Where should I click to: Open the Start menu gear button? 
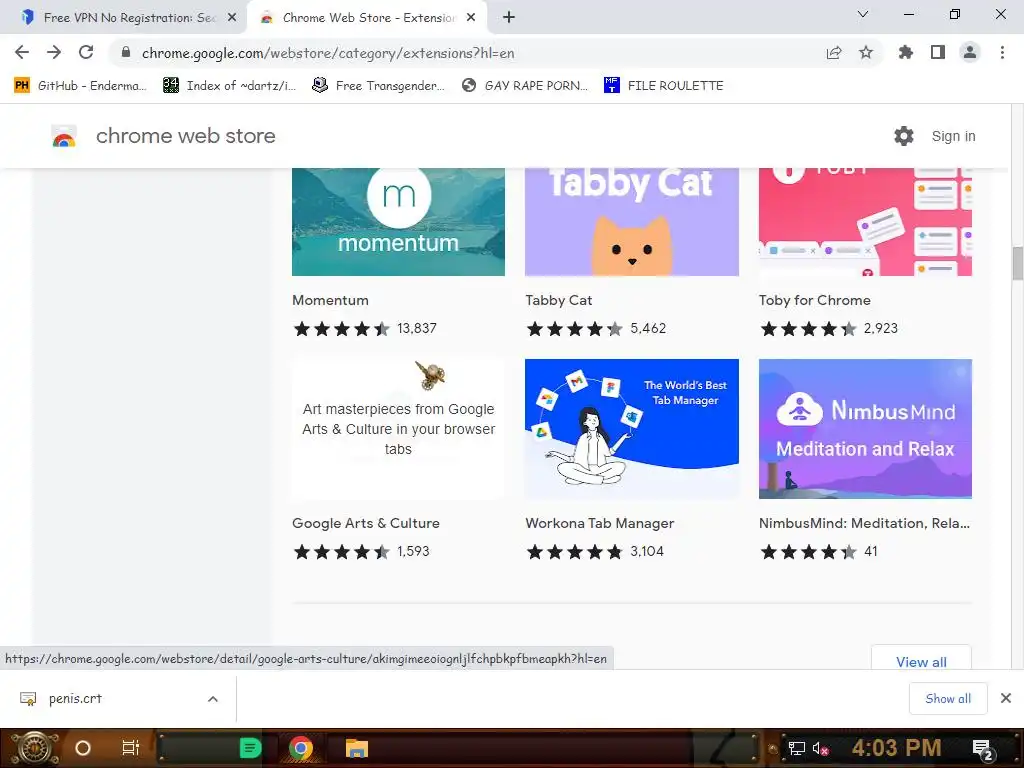pos(35,748)
